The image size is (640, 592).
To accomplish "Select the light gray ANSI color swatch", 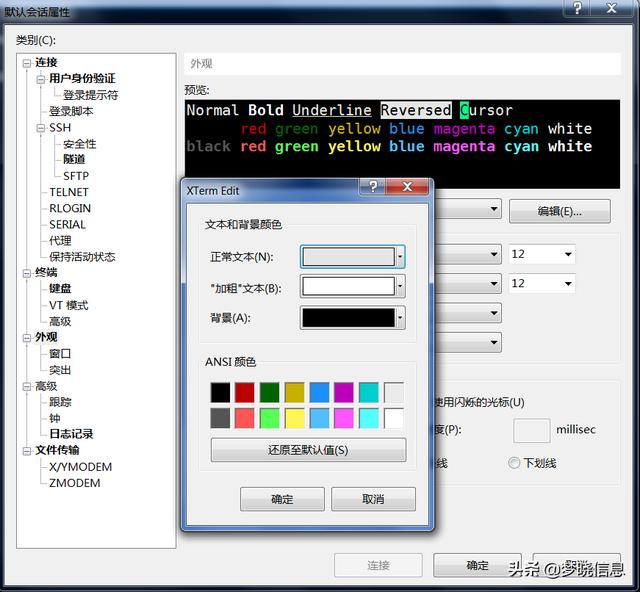I will pos(394,392).
